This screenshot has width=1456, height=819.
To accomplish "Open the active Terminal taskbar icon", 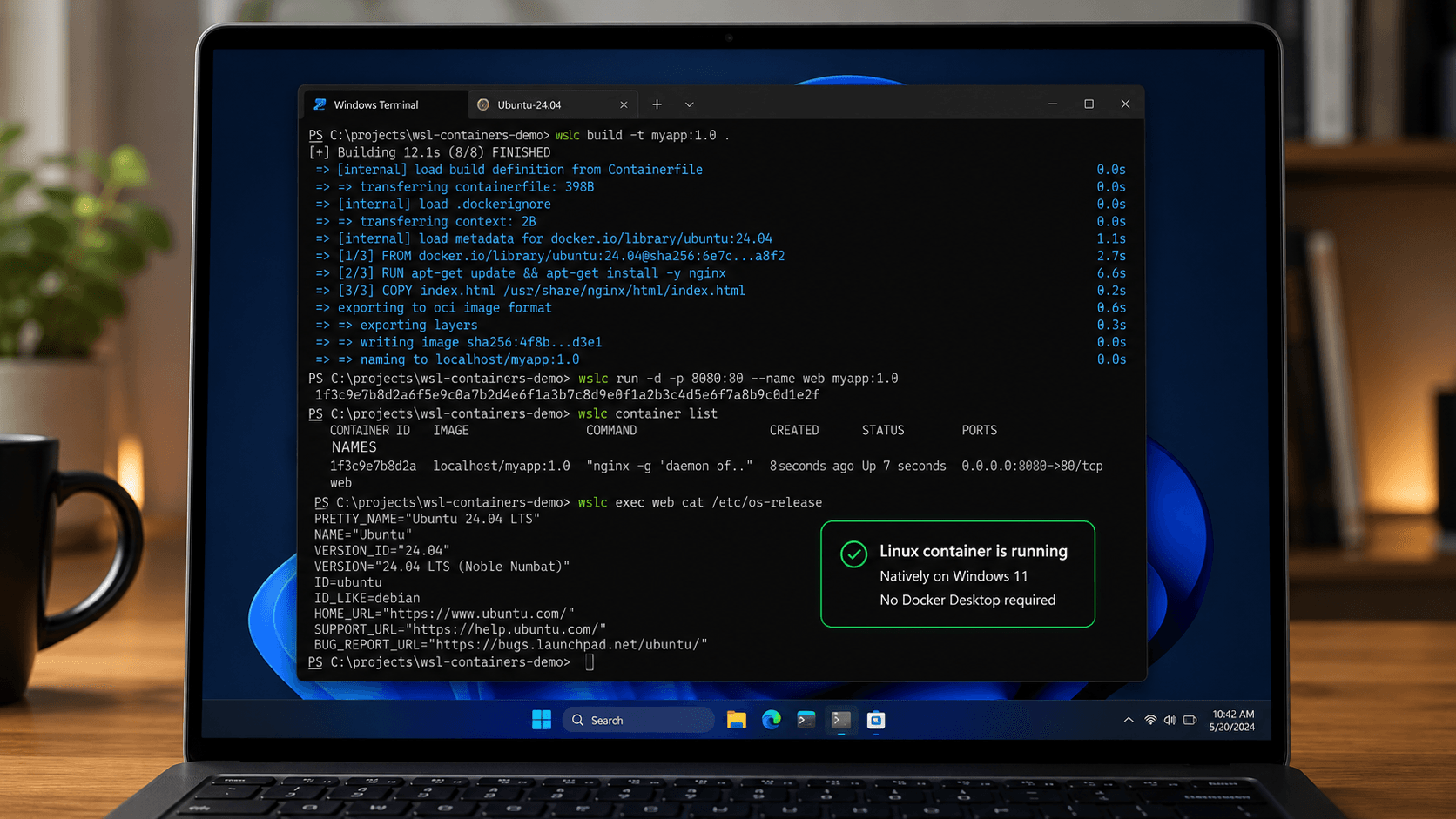I will click(x=841, y=720).
